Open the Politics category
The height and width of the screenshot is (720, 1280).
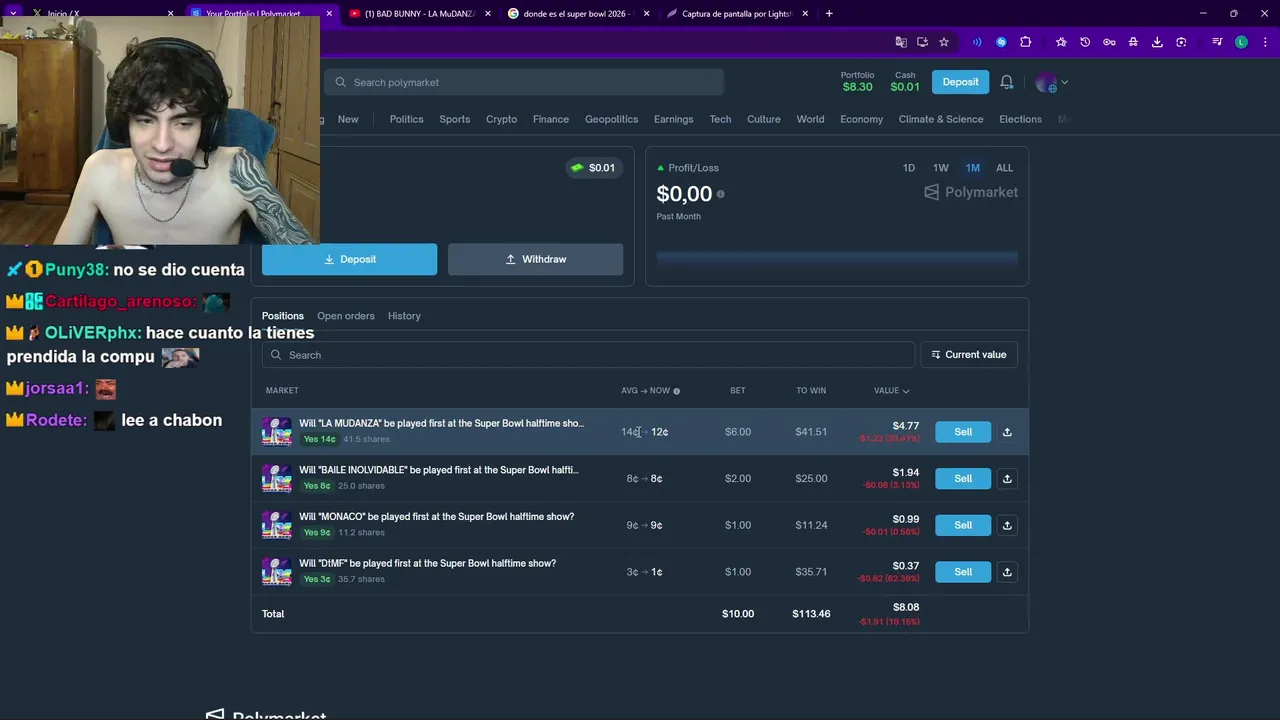[x=406, y=119]
